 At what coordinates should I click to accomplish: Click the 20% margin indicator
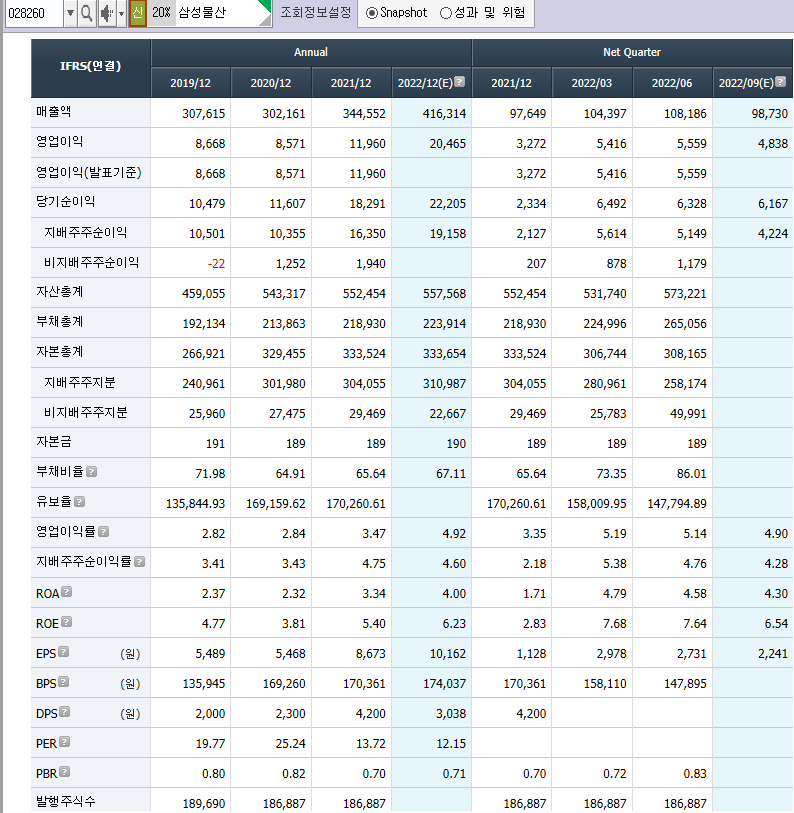click(161, 12)
